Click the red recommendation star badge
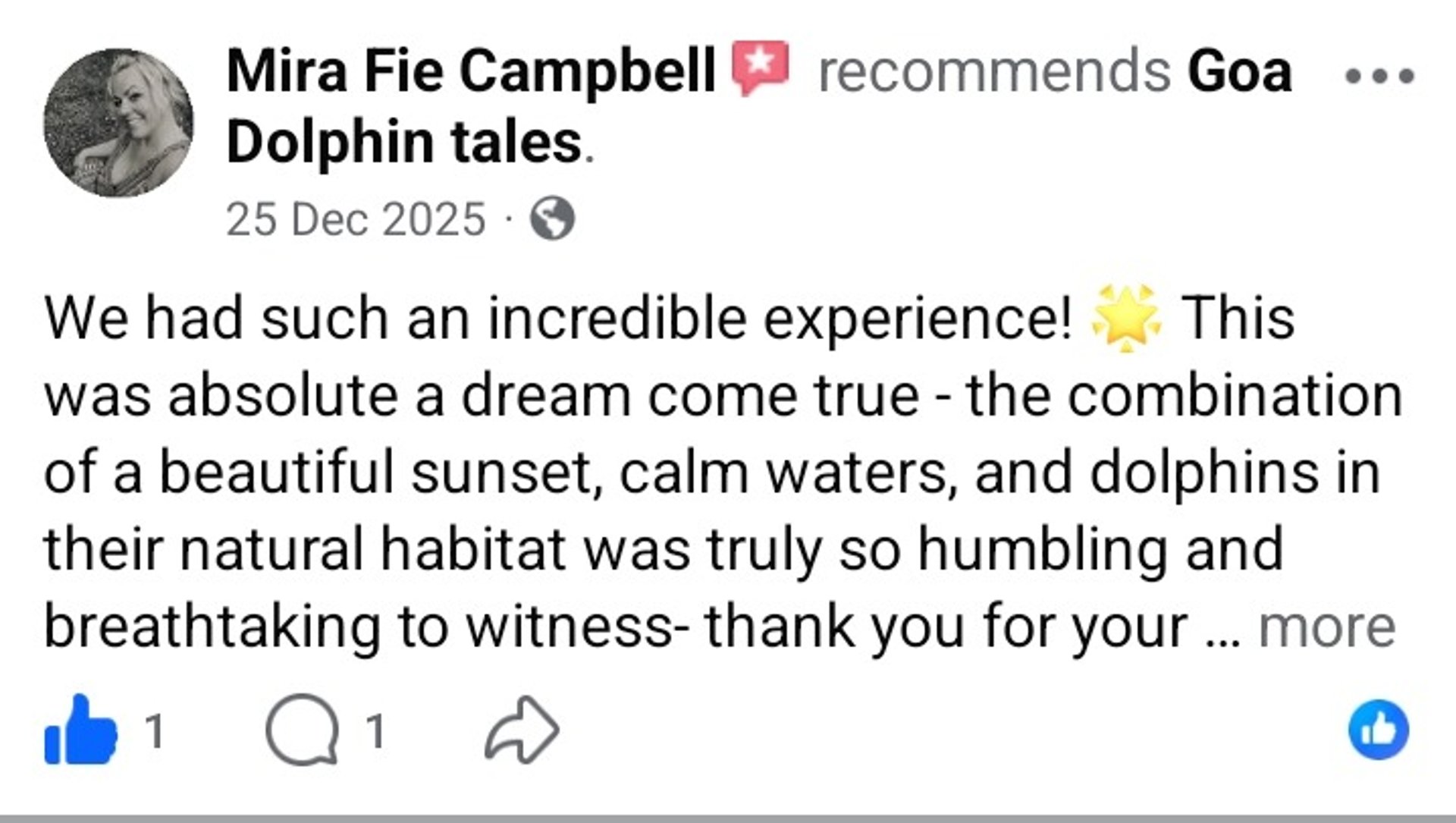The image size is (1456, 823). click(760, 68)
